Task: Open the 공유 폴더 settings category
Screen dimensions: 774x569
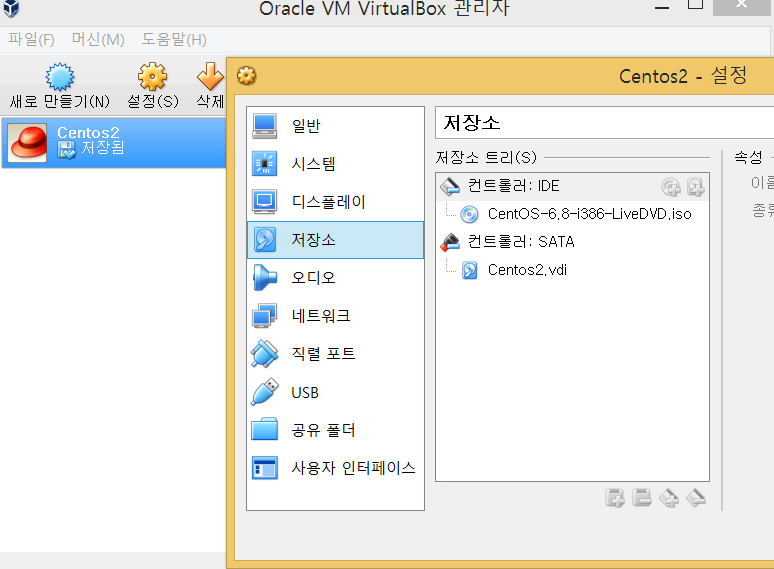Action: point(335,430)
